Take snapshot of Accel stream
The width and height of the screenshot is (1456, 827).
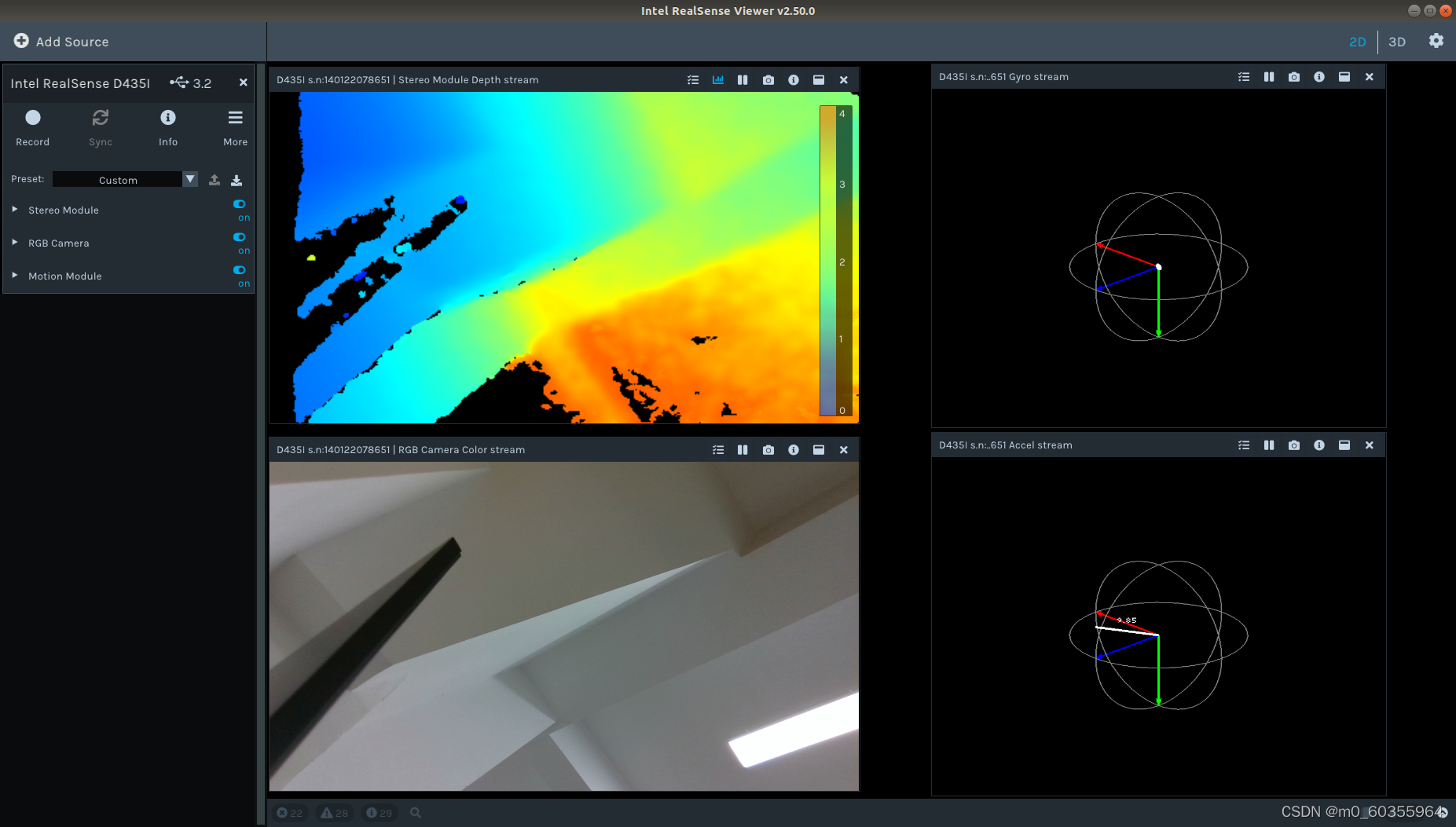tap(1294, 445)
